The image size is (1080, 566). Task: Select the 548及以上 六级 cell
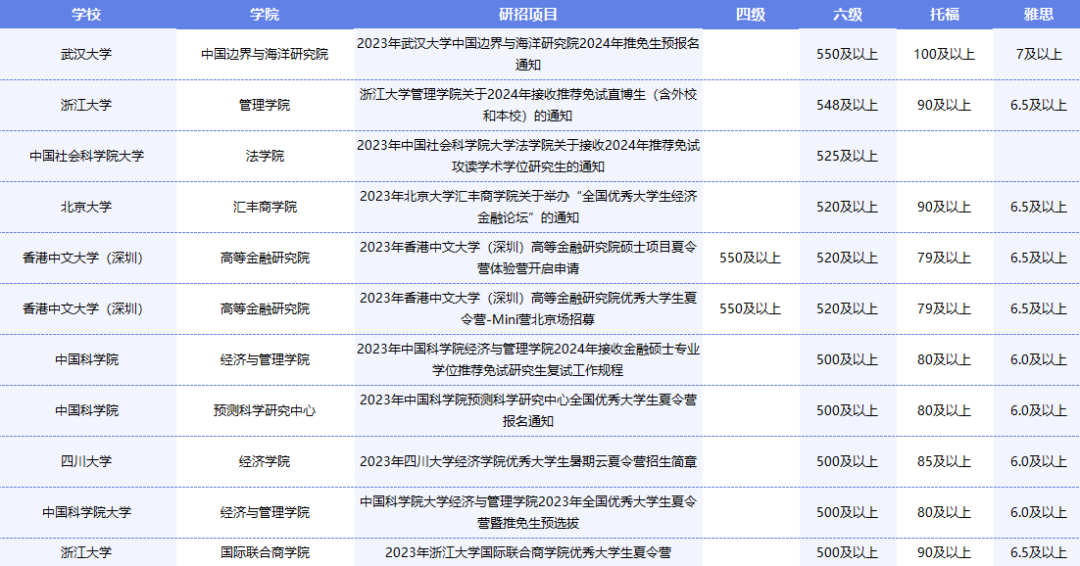click(847, 105)
